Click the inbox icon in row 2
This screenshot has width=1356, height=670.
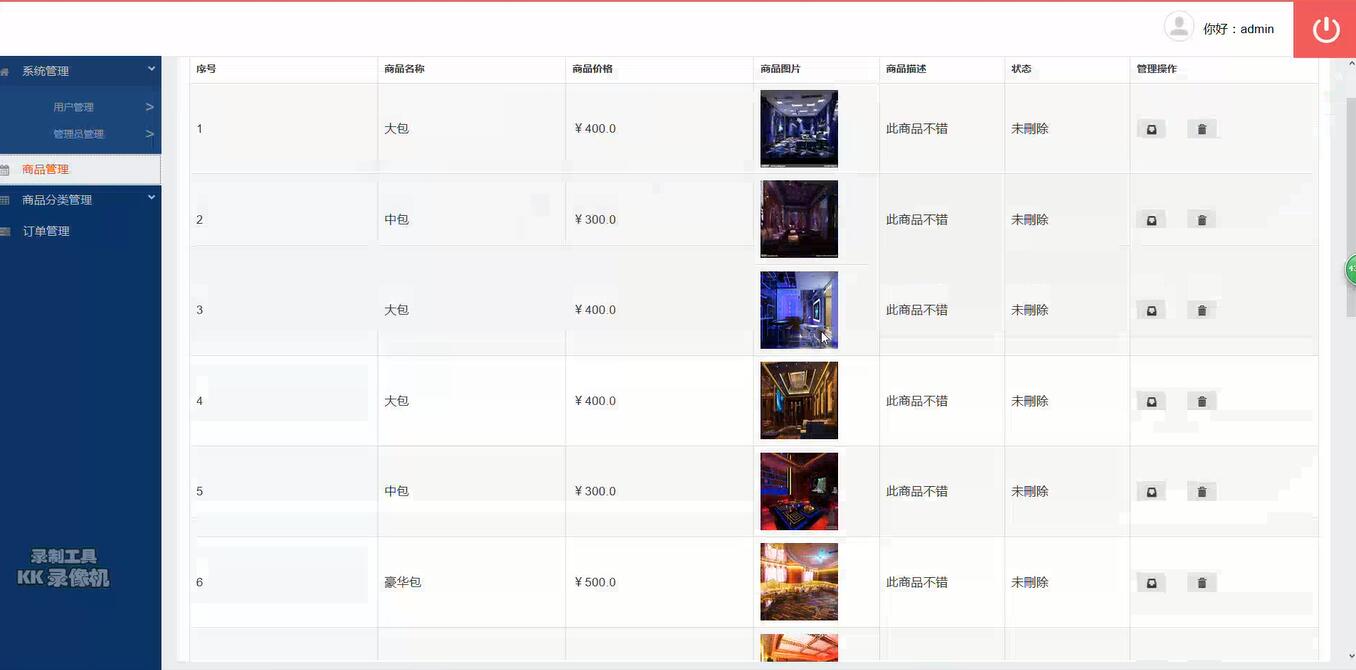(1151, 220)
